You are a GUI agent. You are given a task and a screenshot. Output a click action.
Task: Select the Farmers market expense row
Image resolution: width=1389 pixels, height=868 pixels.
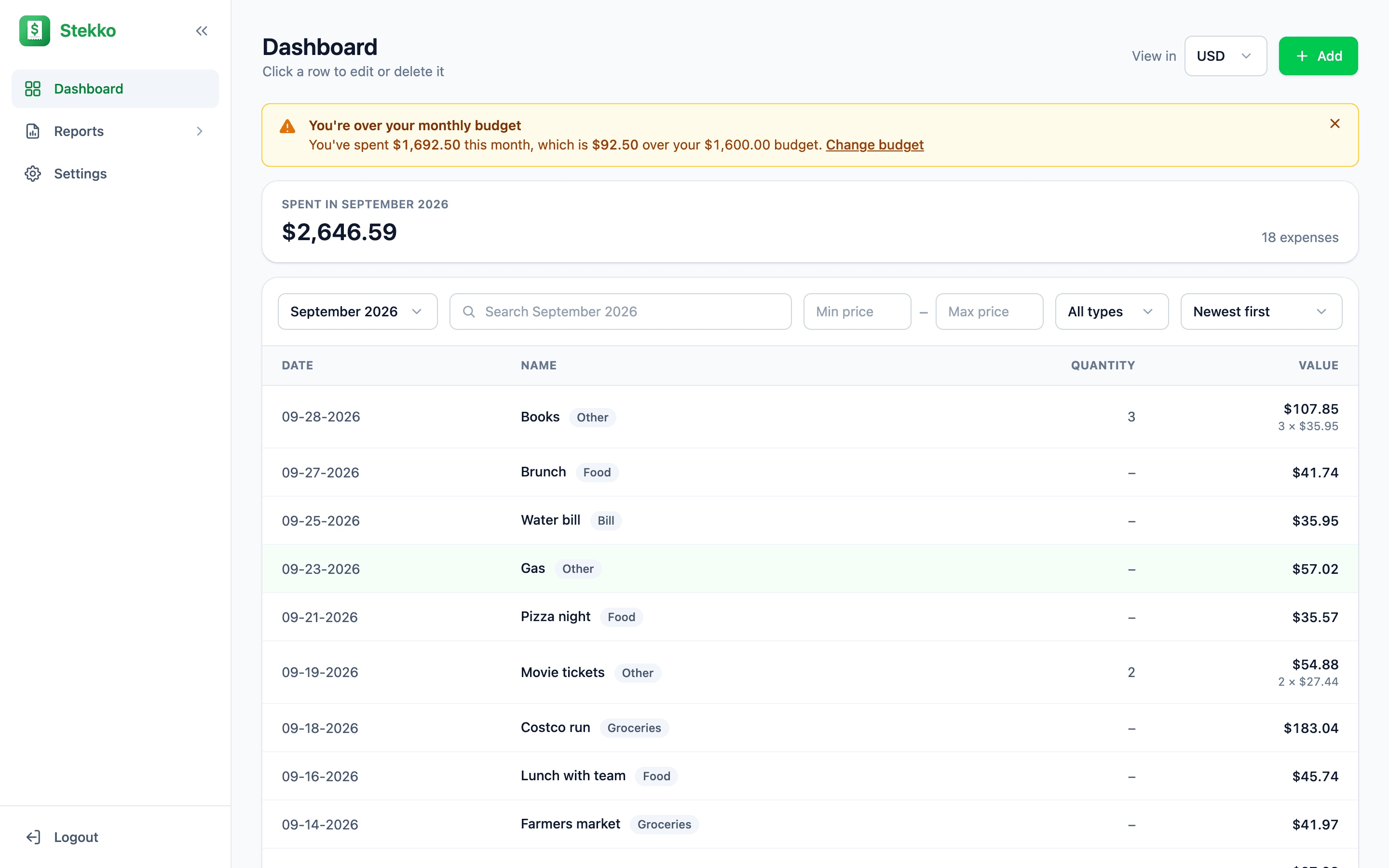(x=810, y=825)
